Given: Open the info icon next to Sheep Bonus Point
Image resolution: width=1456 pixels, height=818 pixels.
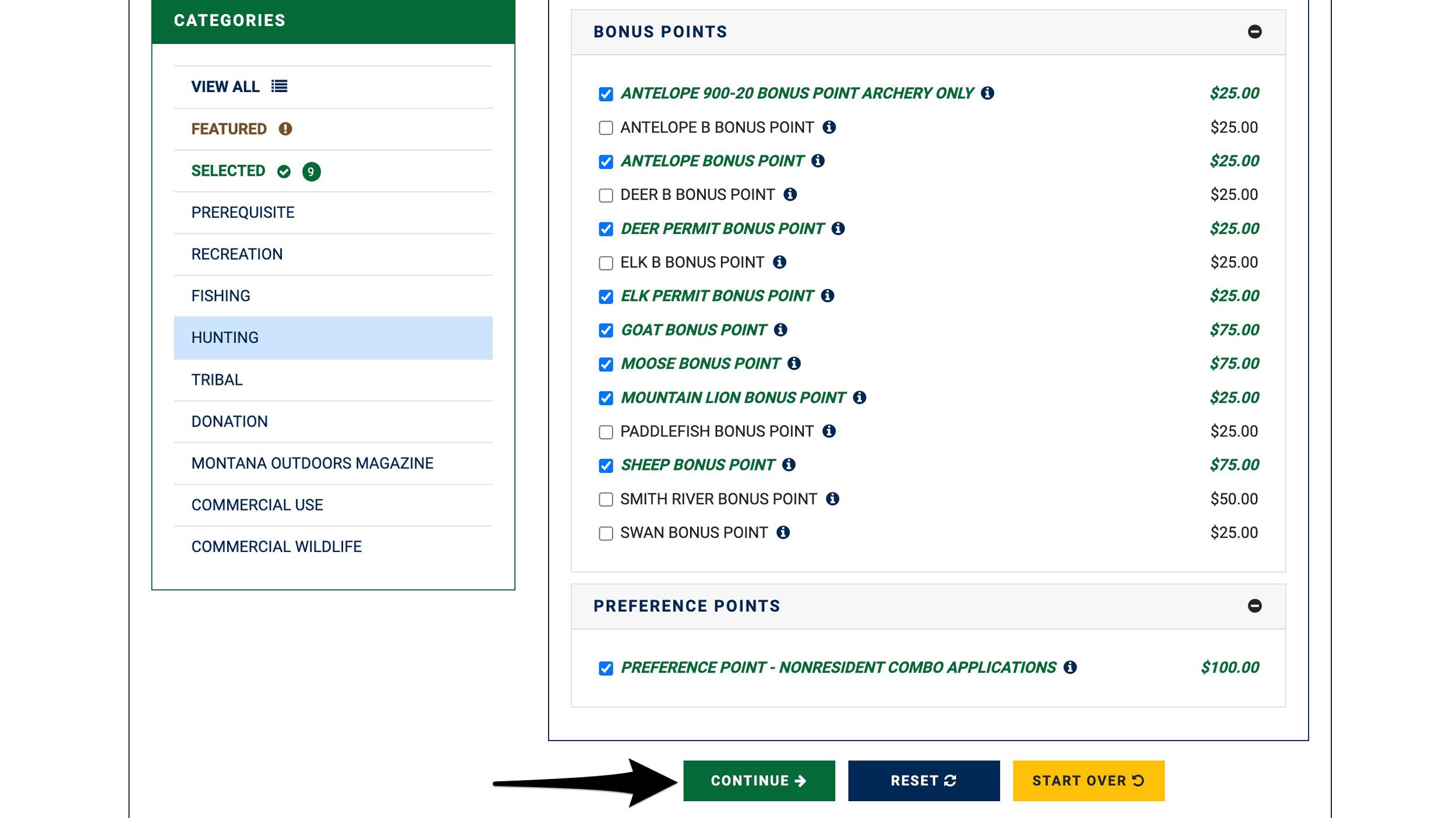Looking at the screenshot, I should 789,465.
